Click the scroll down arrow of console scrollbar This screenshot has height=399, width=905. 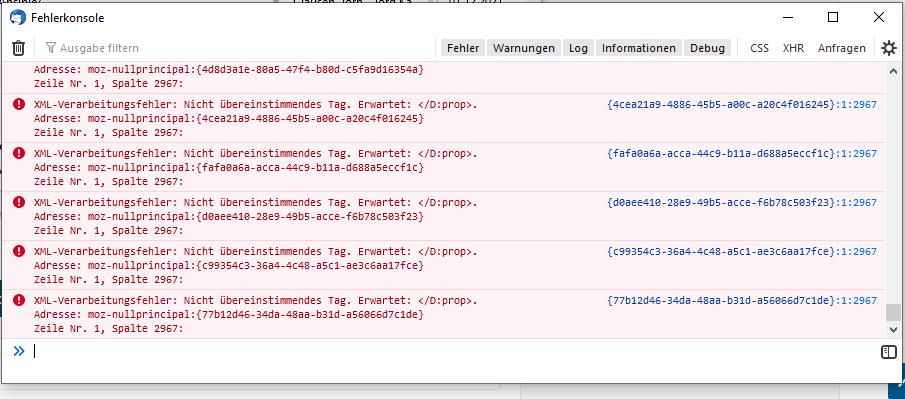893,330
